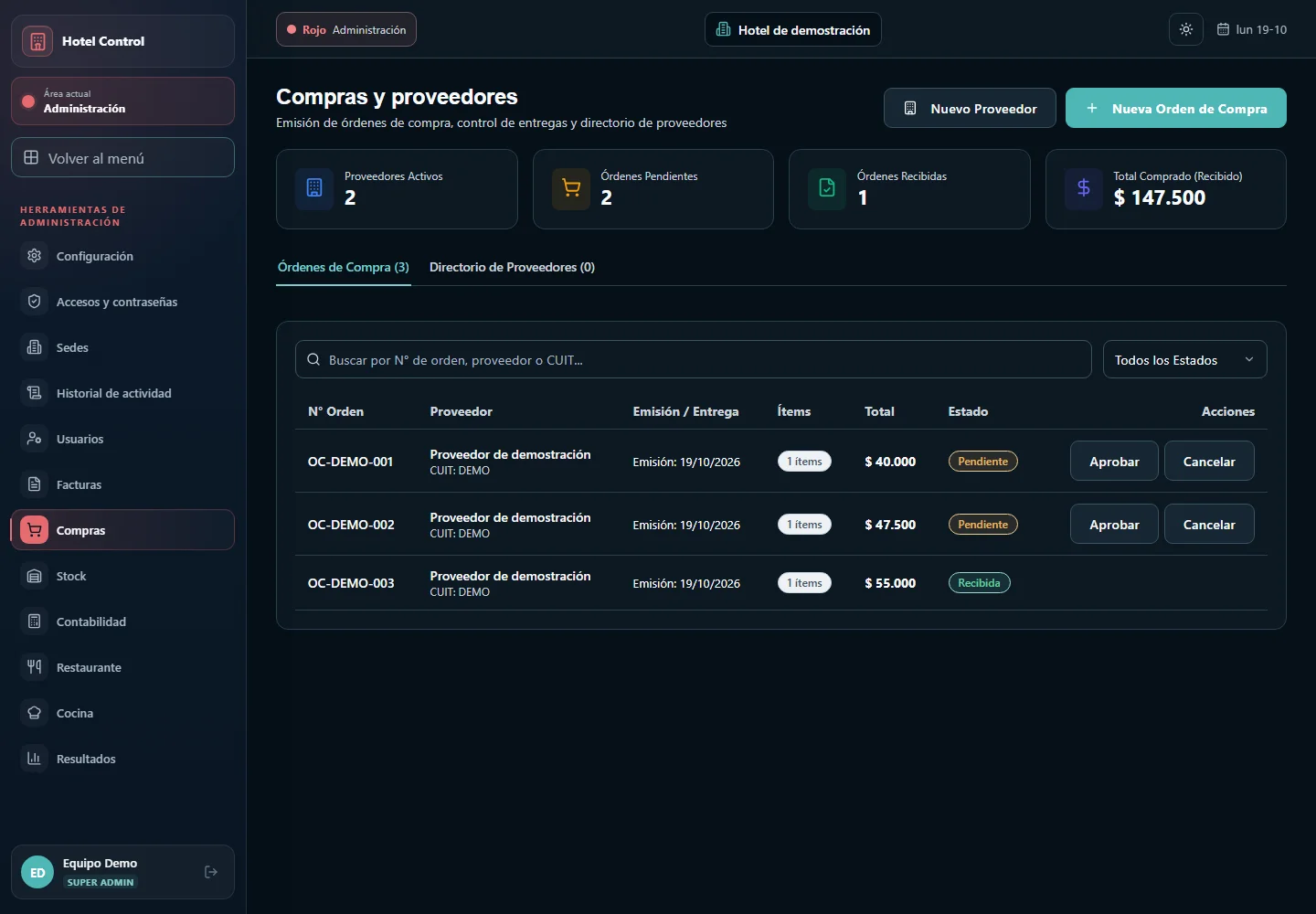
Task: Cancel order OC-DEMO-002
Action: pos(1209,524)
